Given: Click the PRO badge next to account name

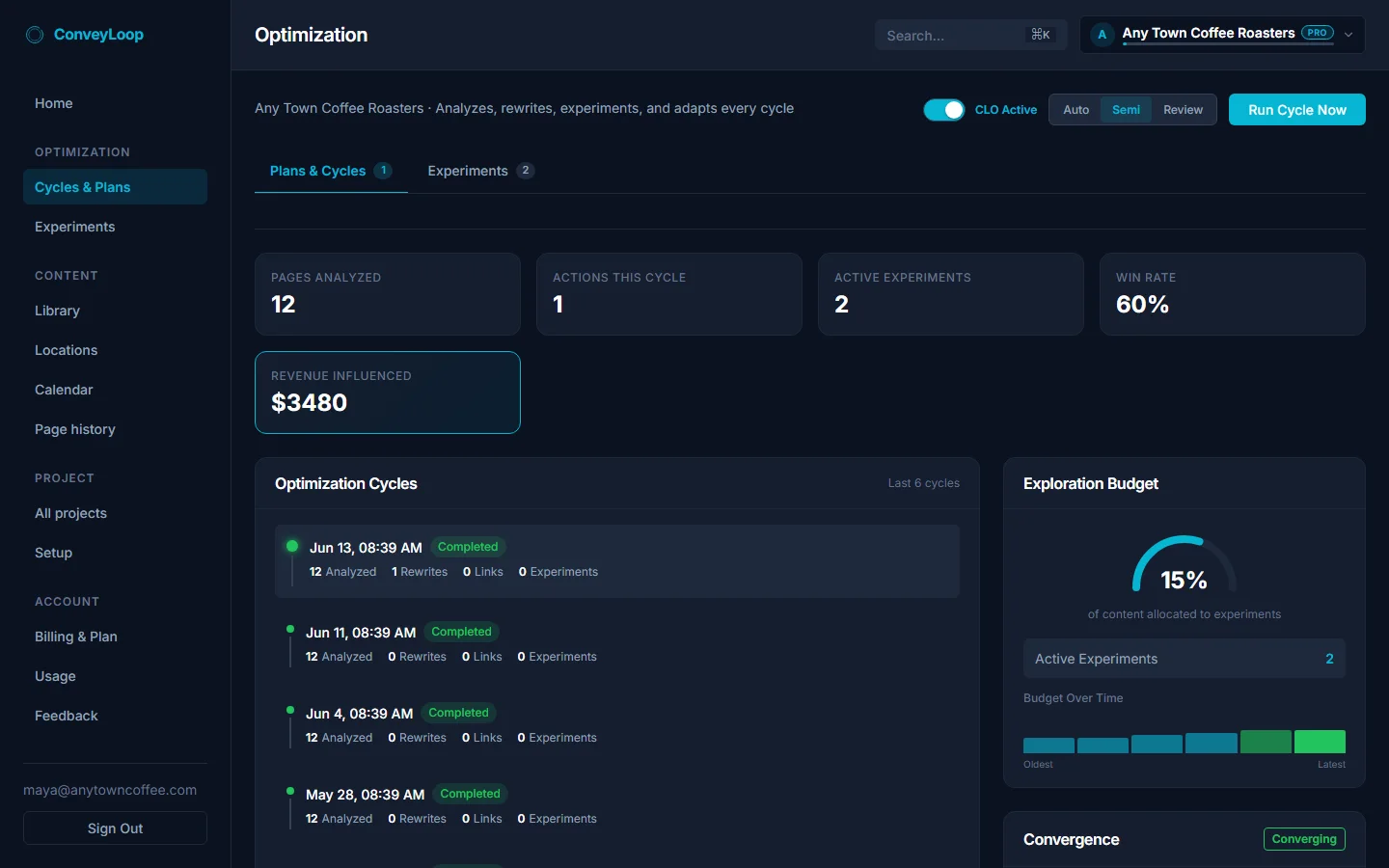Looking at the screenshot, I should (1318, 33).
